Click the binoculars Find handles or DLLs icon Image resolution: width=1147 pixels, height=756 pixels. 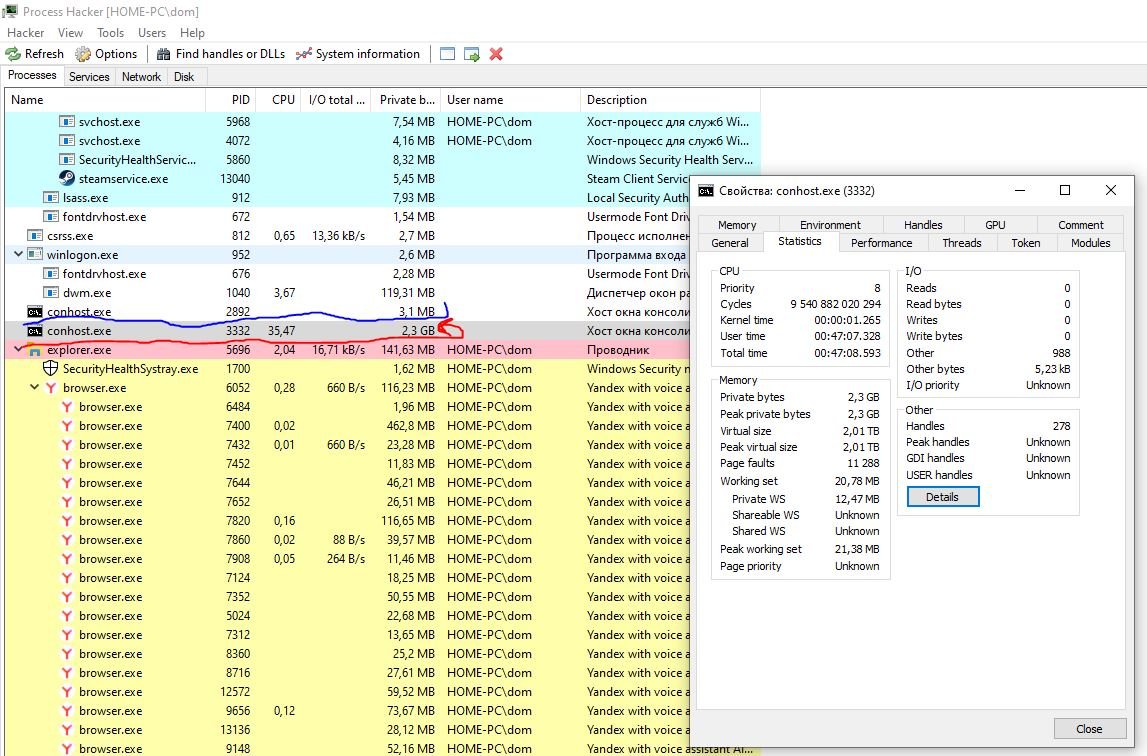click(x=163, y=54)
